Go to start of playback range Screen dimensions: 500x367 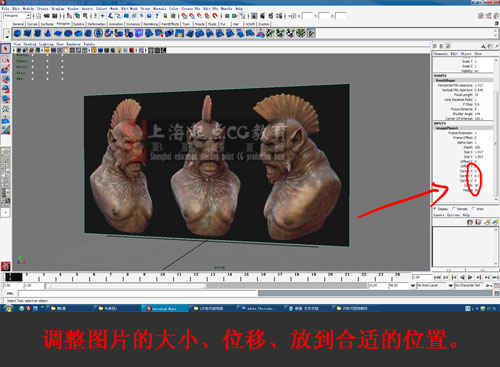pyautogui.click(x=437, y=277)
